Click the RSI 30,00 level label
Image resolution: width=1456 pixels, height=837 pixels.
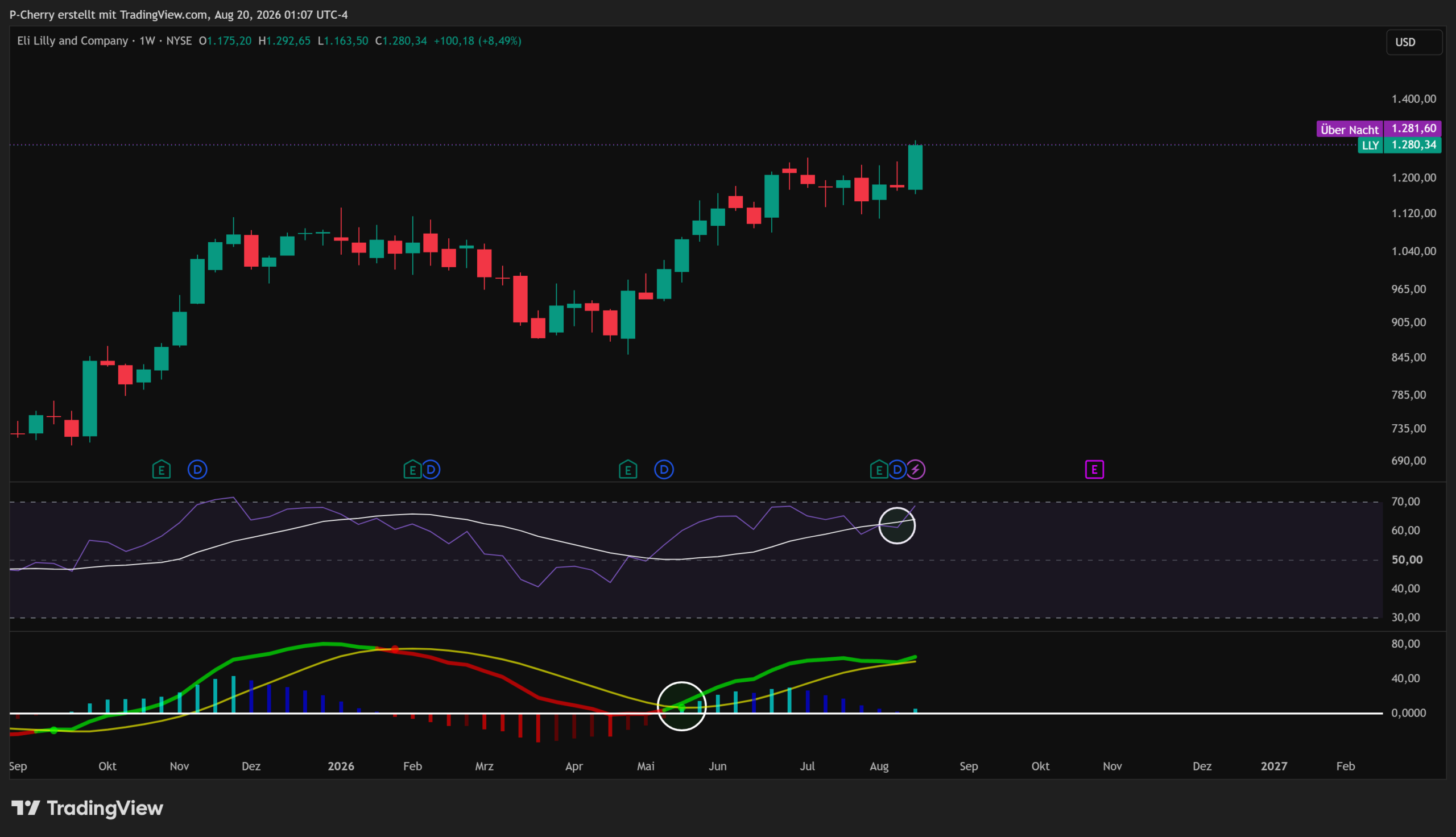pyautogui.click(x=1405, y=618)
